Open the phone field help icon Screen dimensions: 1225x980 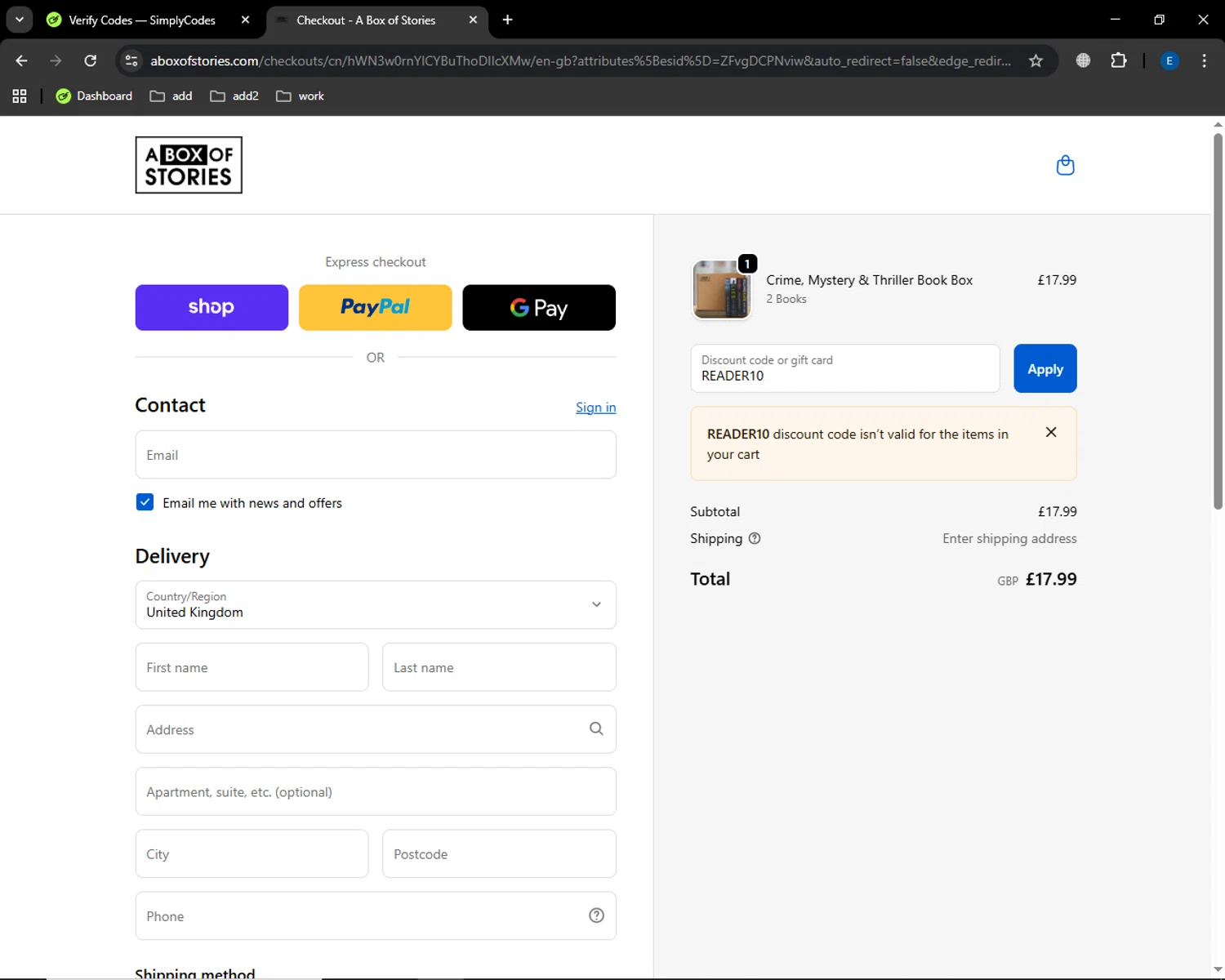tap(596, 915)
